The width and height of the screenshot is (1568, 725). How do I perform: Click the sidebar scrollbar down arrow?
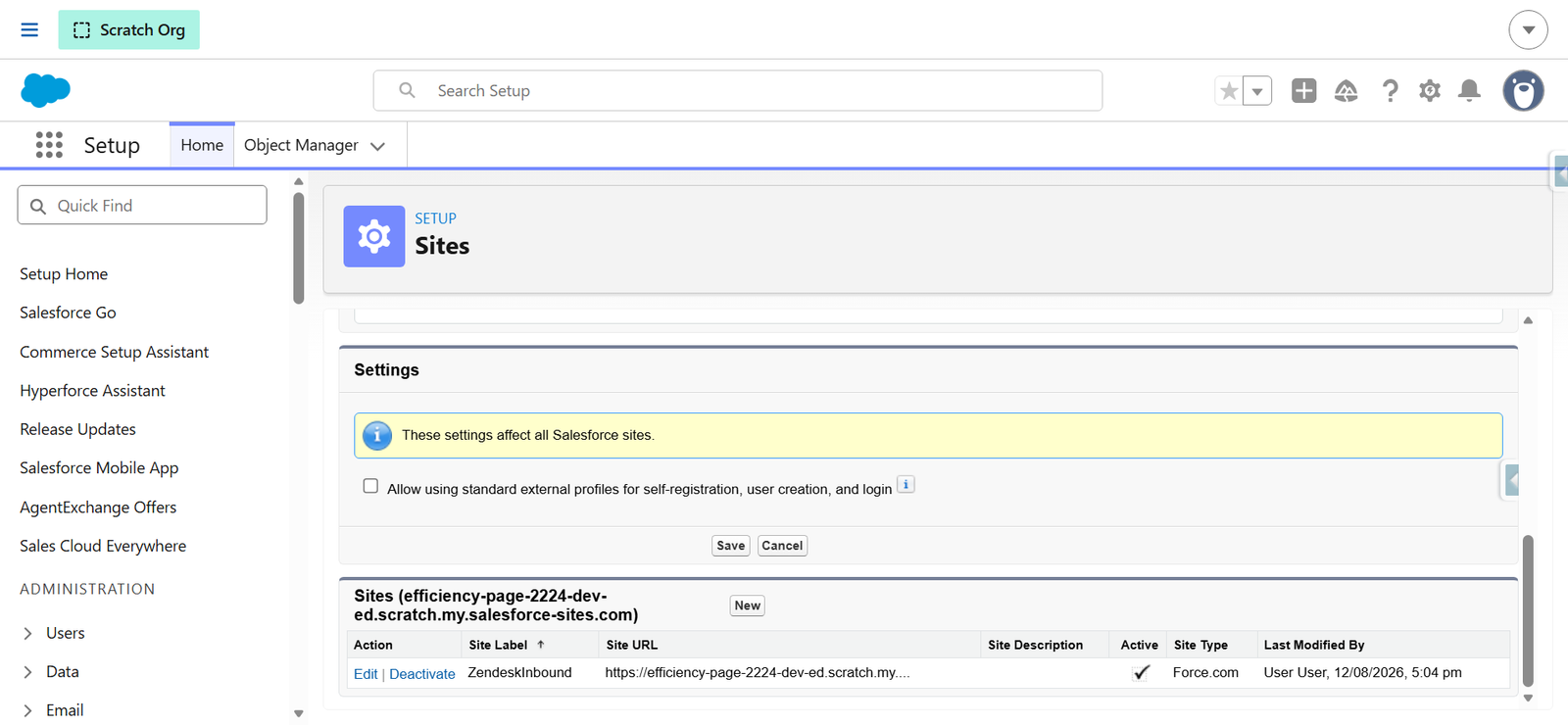pyautogui.click(x=299, y=714)
